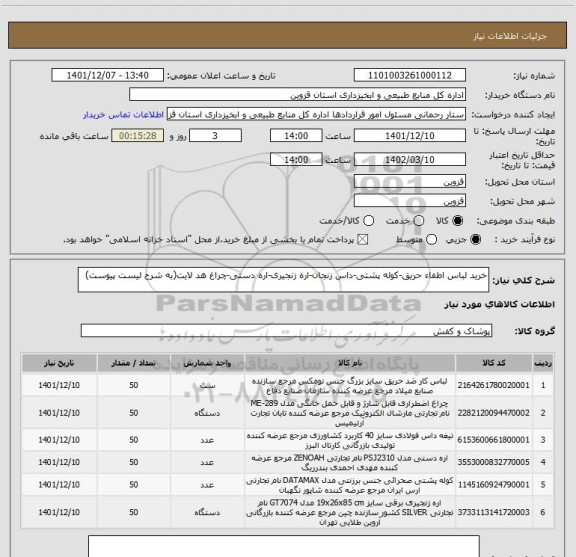Click the buyer organization name field
The width and height of the screenshot is (576, 557).
click(x=298, y=95)
